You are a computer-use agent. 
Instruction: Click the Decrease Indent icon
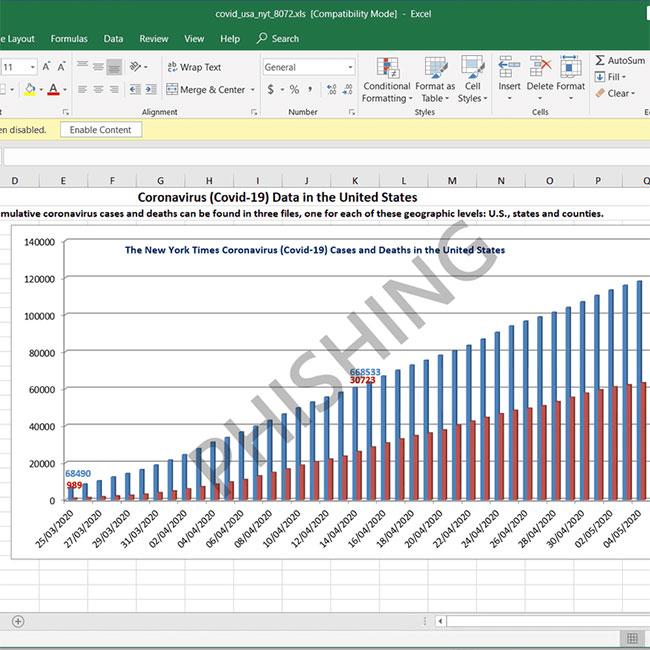point(135,90)
